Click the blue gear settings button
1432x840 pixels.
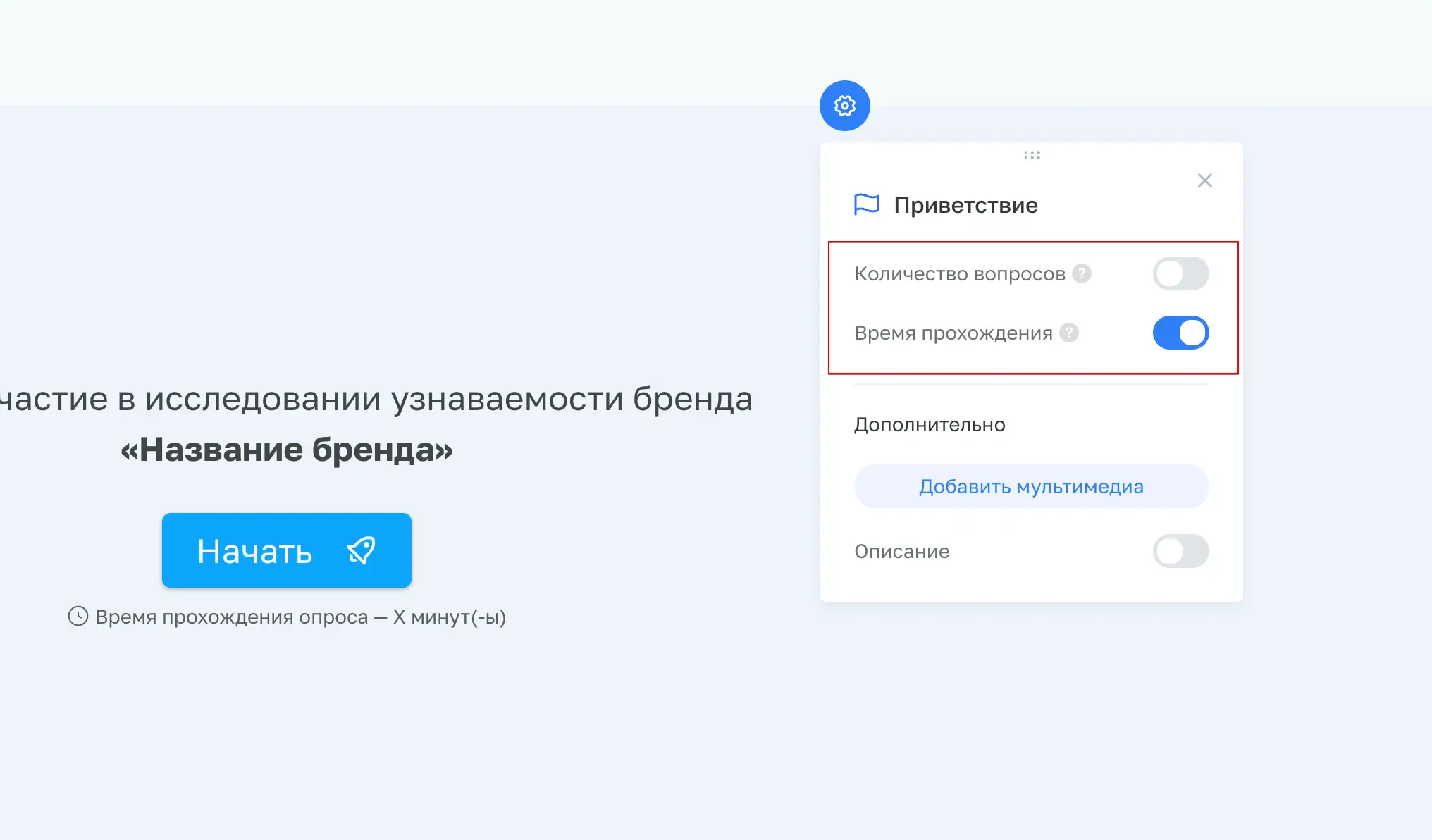click(844, 106)
